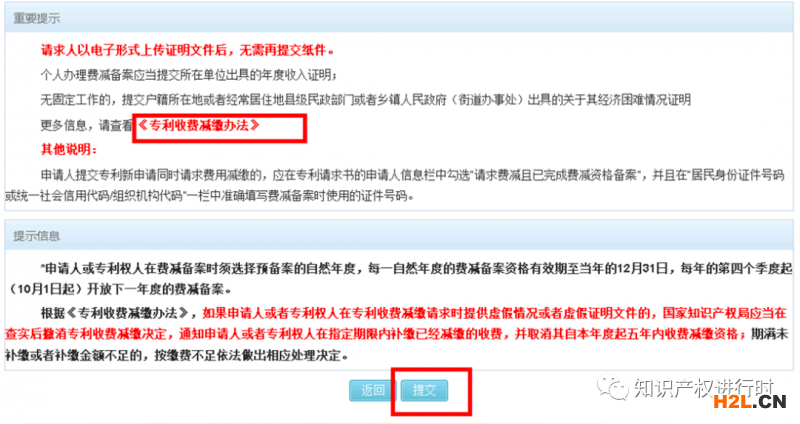Click the paragraph starting 申请人或专利权人在费减备案时
This screenshot has height=424, width=800.
point(399,279)
